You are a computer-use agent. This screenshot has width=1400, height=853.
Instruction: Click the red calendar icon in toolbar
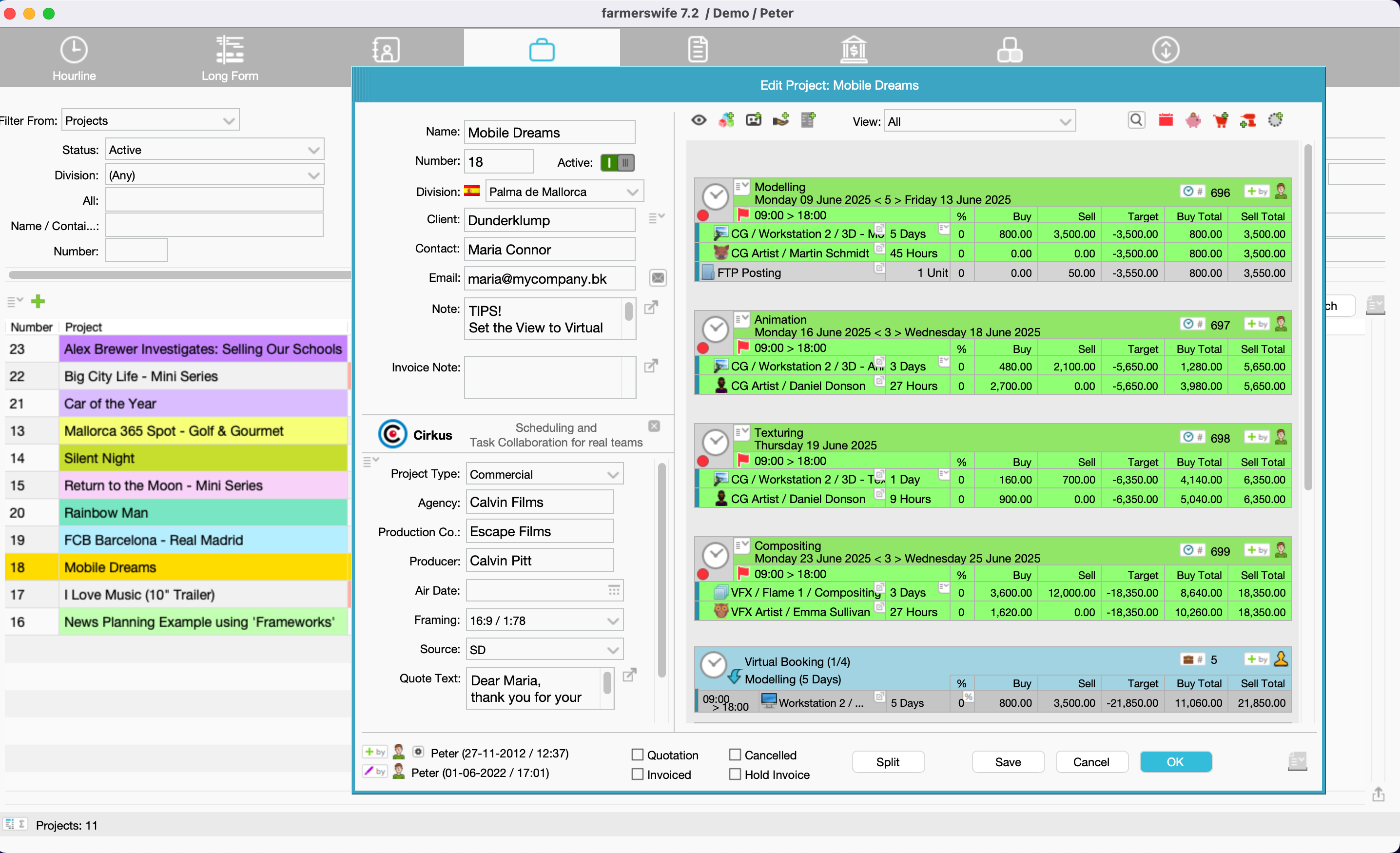pyautogui.click(x=1166, y=120)
